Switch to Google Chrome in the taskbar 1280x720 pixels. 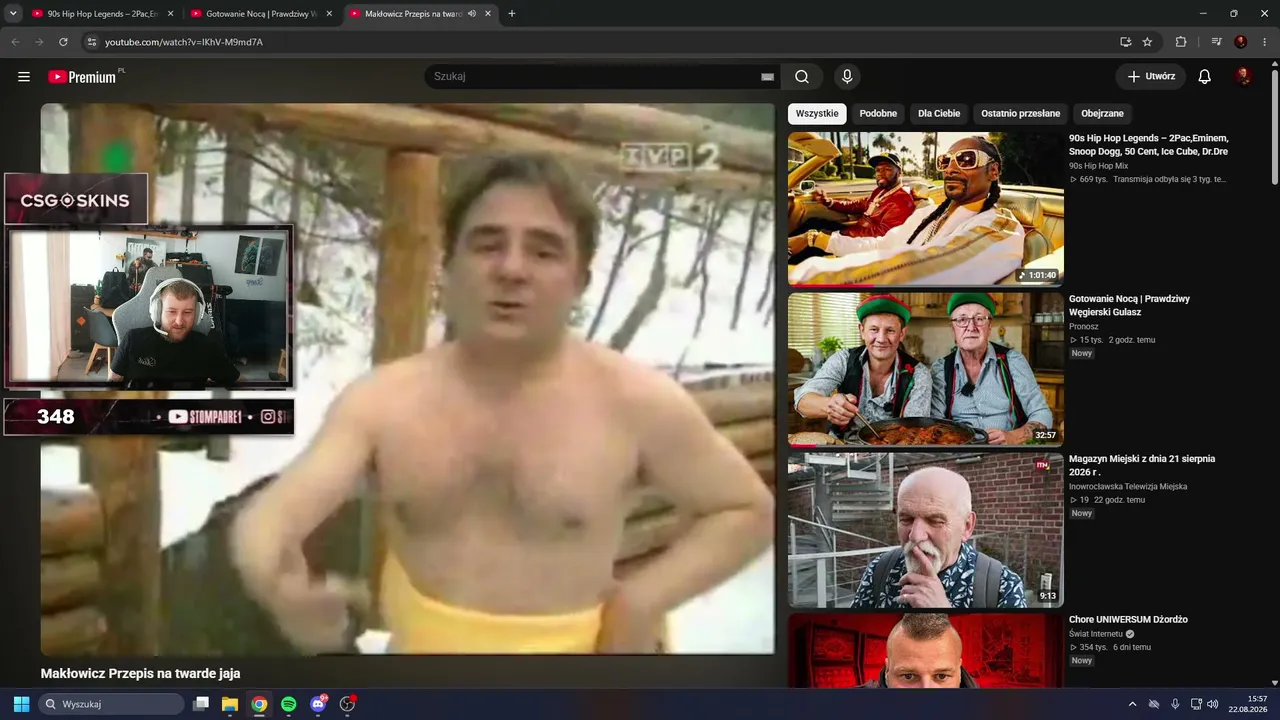pyautogui.click(x=259, y=704)
